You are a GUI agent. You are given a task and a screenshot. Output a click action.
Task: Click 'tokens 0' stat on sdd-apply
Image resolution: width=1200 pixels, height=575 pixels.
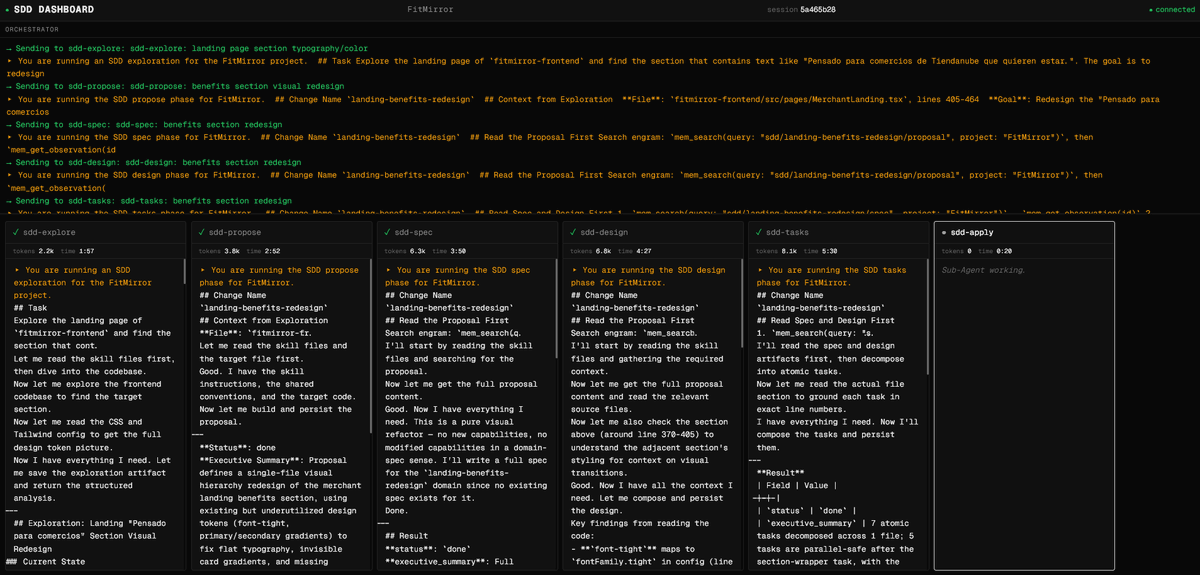(x=957, y=251)
